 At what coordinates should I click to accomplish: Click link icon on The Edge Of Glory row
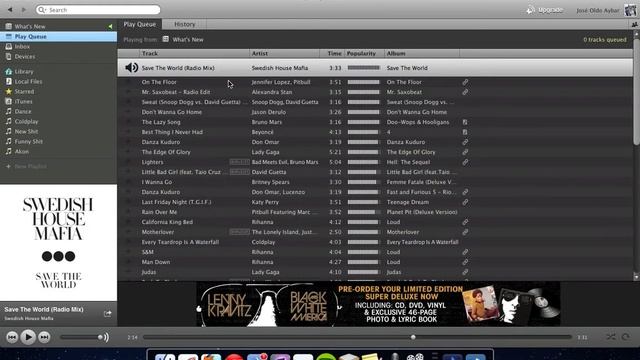coord(465,152)
